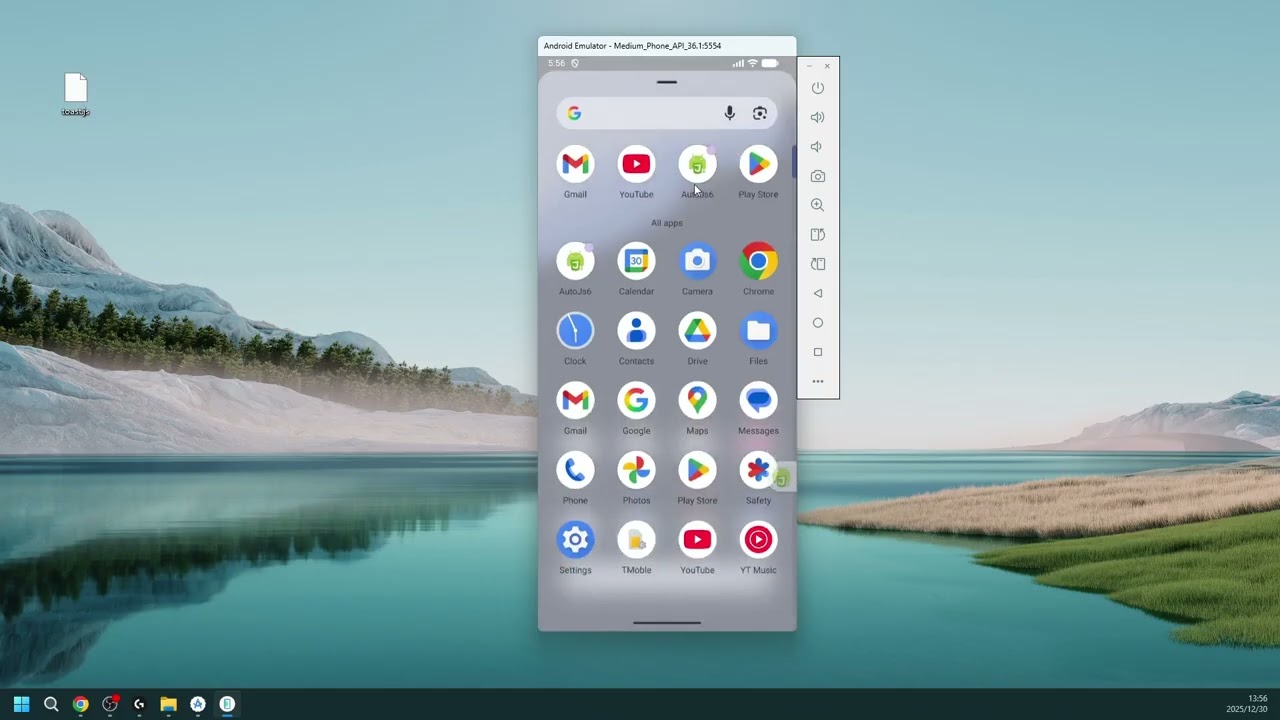Viewport: 1280px width, 720px height.
Task: Open OBS Studio from the taskbar
Action: pos(110,704)
